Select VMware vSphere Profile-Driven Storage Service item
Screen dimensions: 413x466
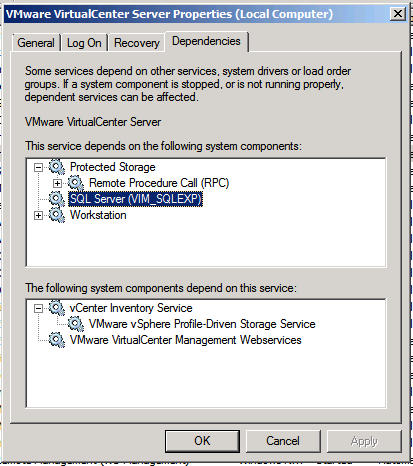click(x=202, y=324)
